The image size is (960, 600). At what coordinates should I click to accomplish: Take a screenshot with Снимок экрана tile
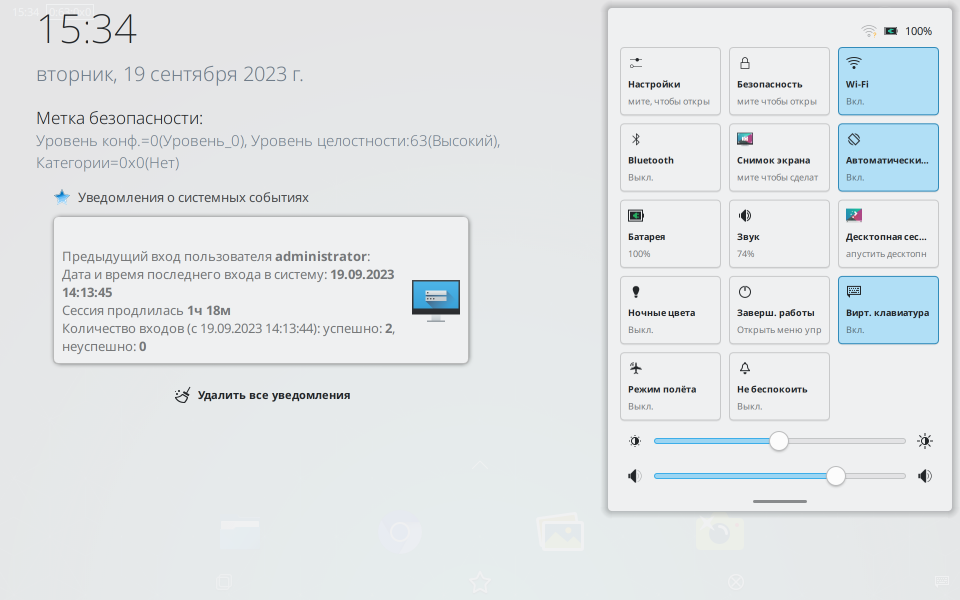click(779, 157)
